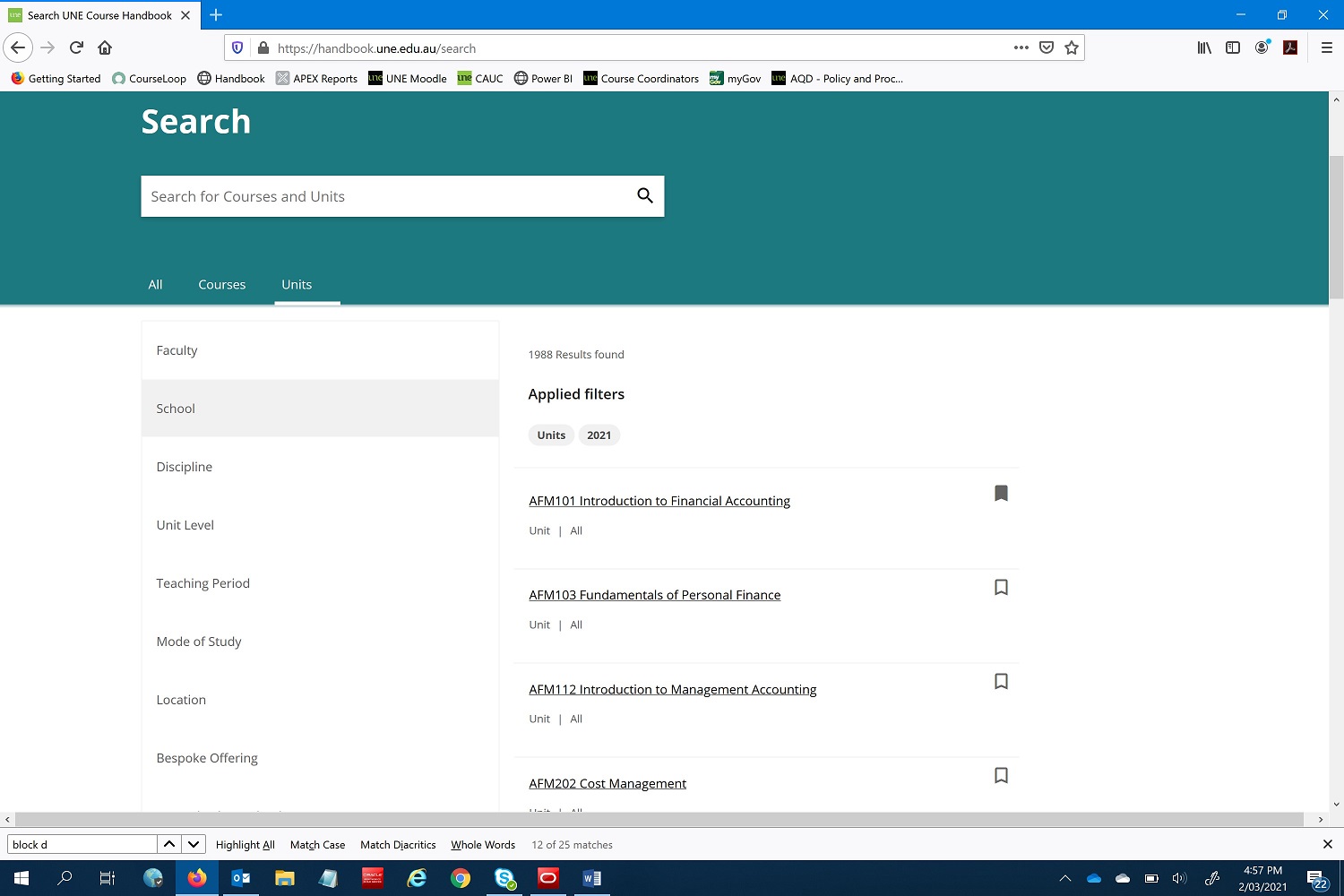Toggle Whole Words option

(483, 845)
